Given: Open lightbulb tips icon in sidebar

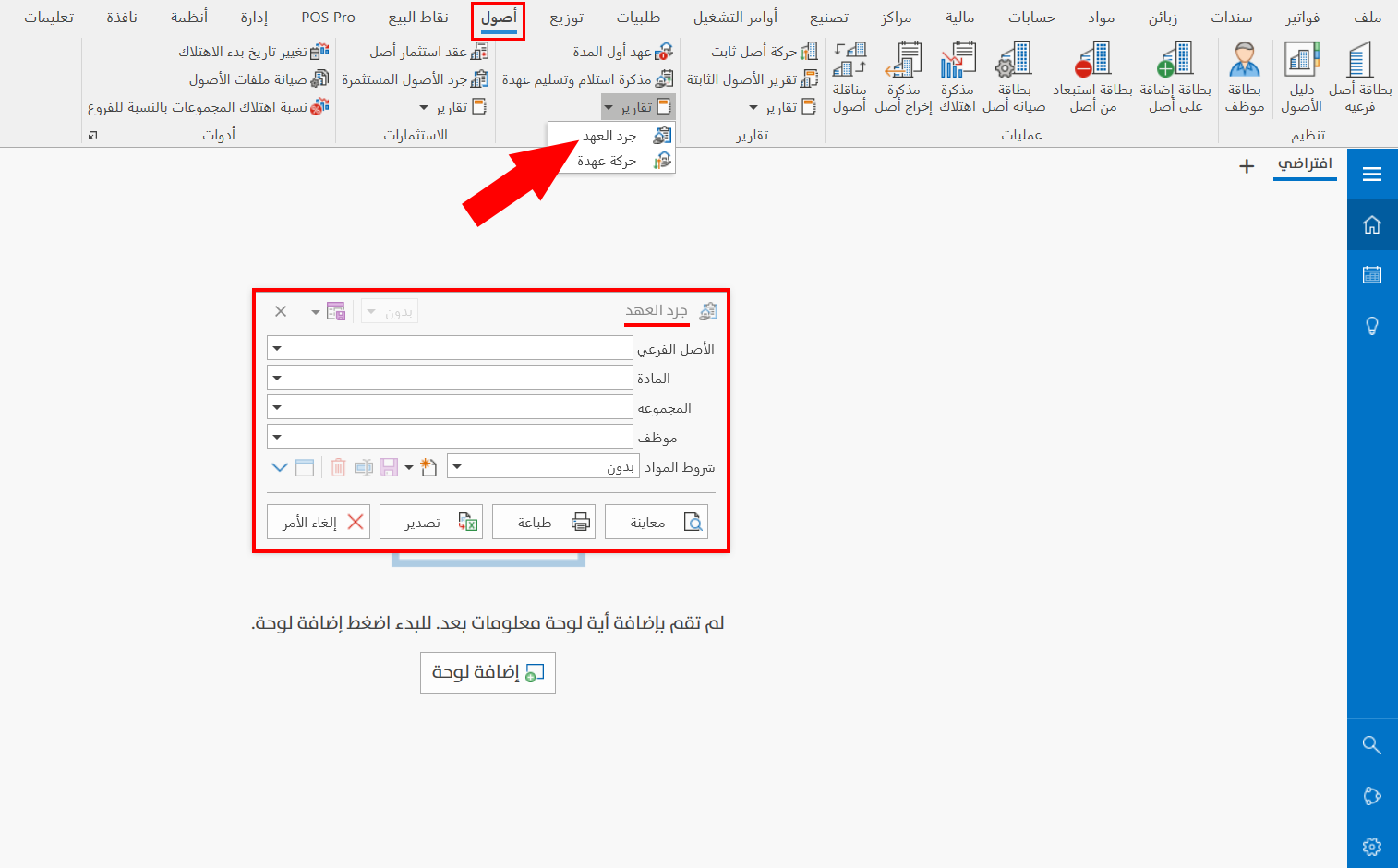Looking at the screenshot, I should pyautogui.click(x=1372, y=326).
